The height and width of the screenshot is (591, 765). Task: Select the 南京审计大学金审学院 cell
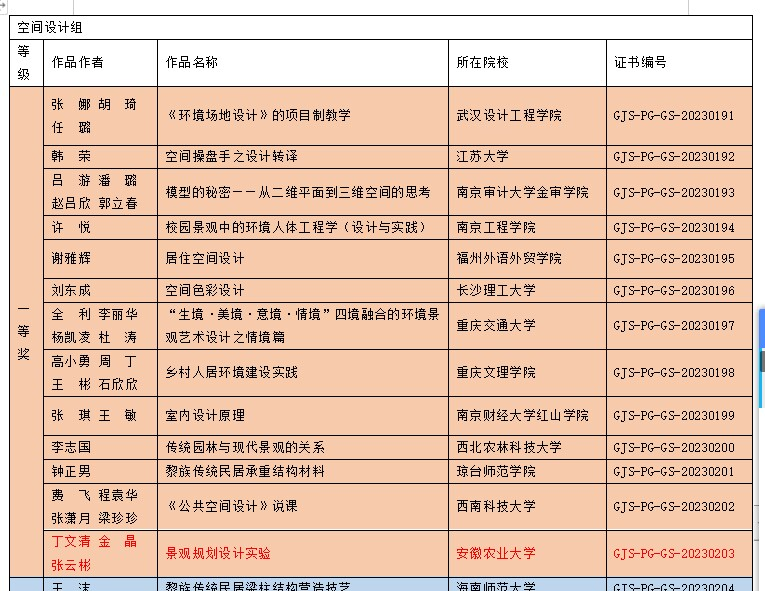[522, 192]
